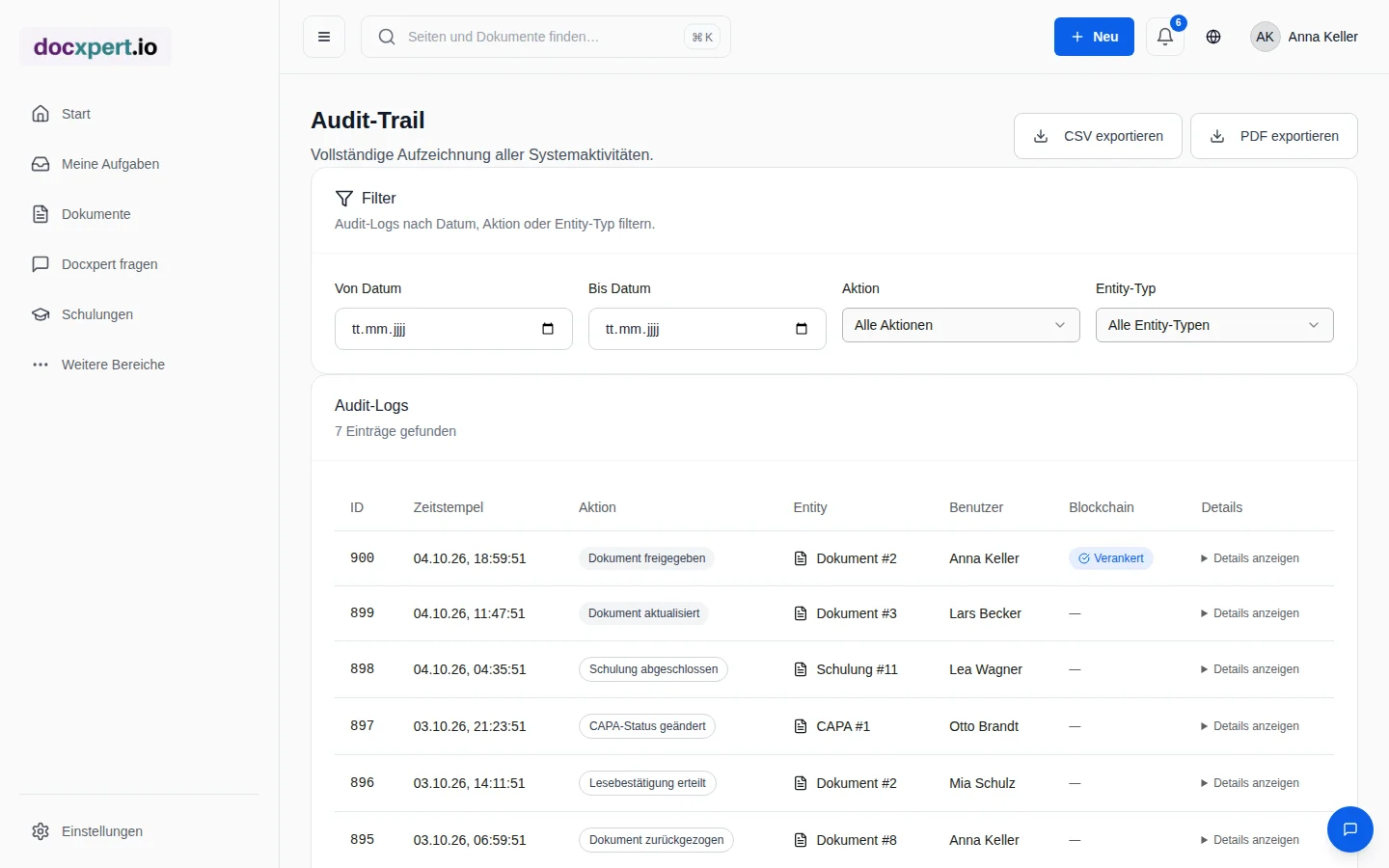
Task: Open Schulungen section
Action: pos(139,314)
